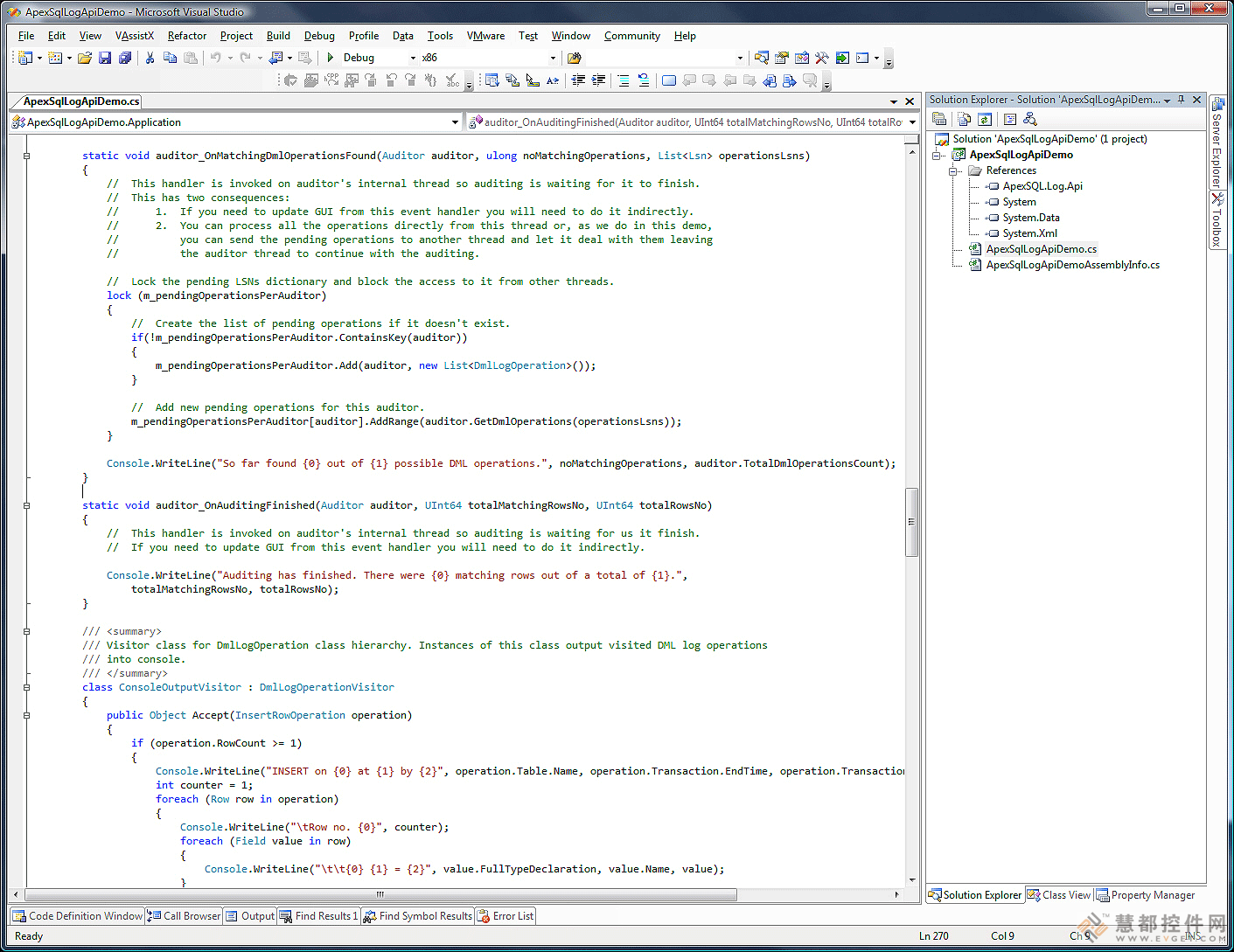
Task: Click Refresh icon in Solution Explorer toolbar
Action: (x=985, y=119)
